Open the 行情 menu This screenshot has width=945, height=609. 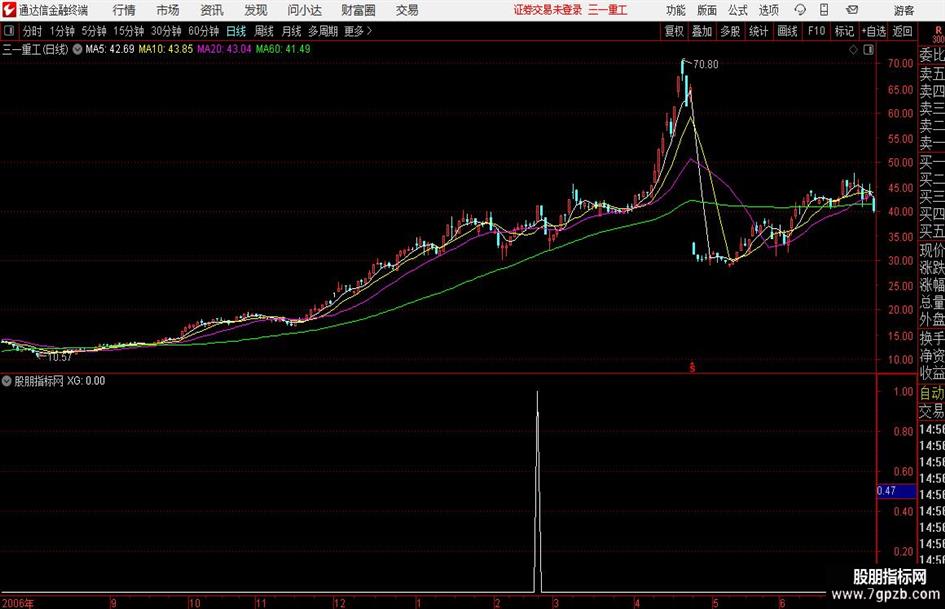coord(124,10)
